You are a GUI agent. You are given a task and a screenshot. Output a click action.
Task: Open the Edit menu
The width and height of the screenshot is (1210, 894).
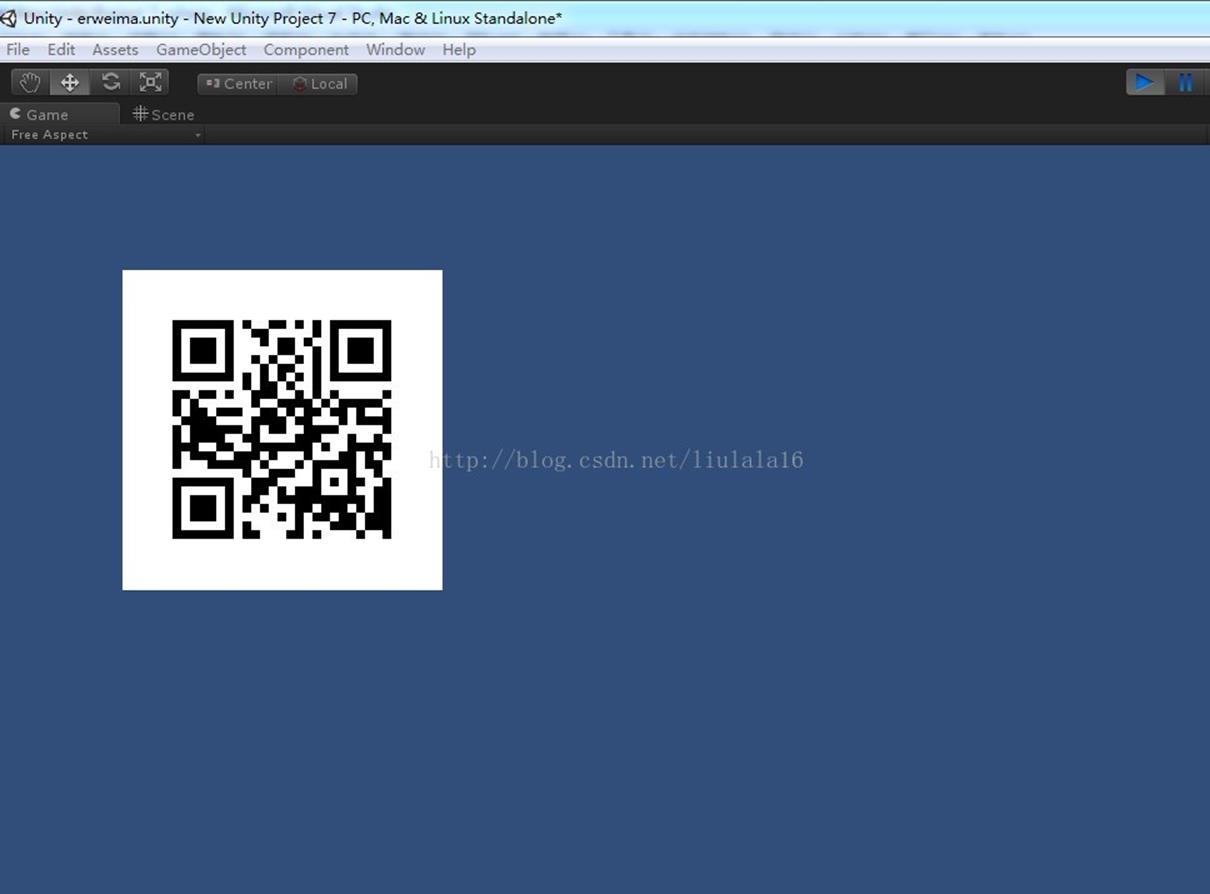pyautogui.click(x=61, y=49)
